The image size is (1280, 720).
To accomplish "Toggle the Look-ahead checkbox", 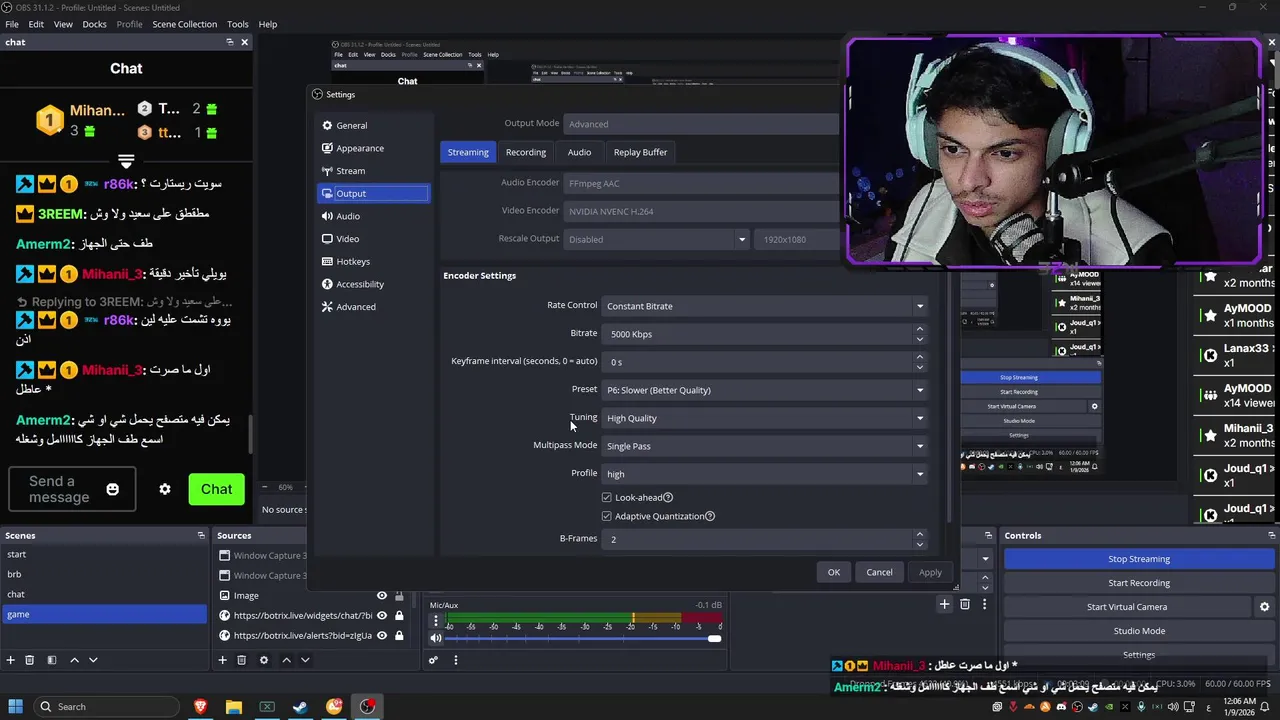I will coord(607,497).
